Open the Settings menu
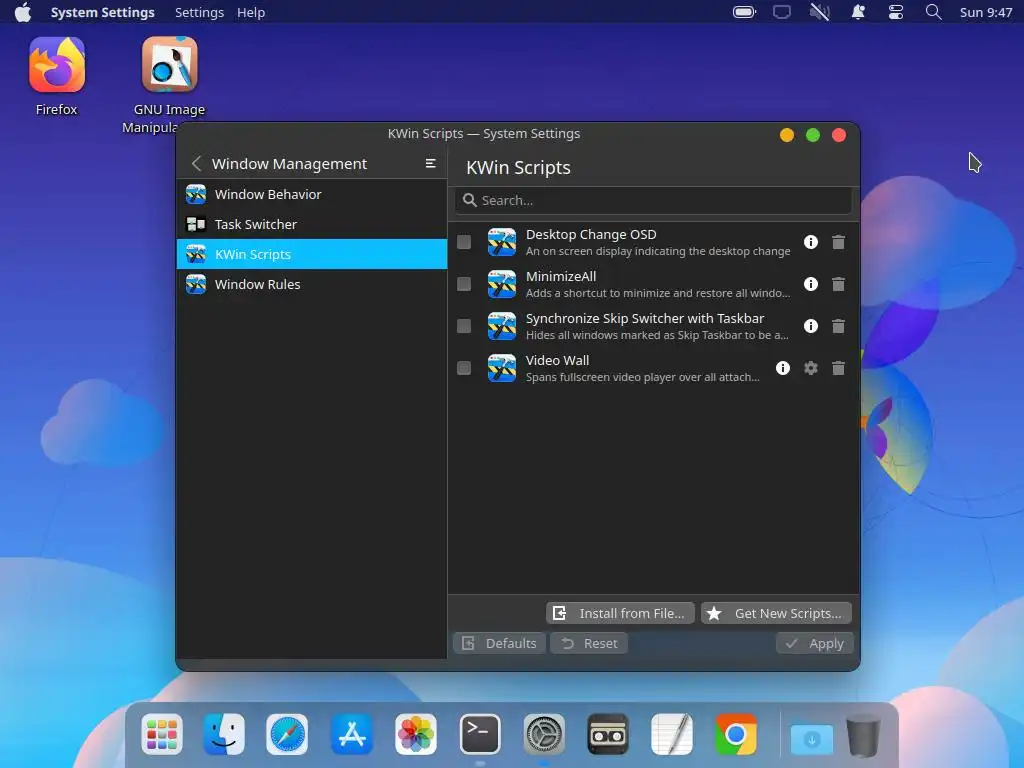 coord(199,12)
